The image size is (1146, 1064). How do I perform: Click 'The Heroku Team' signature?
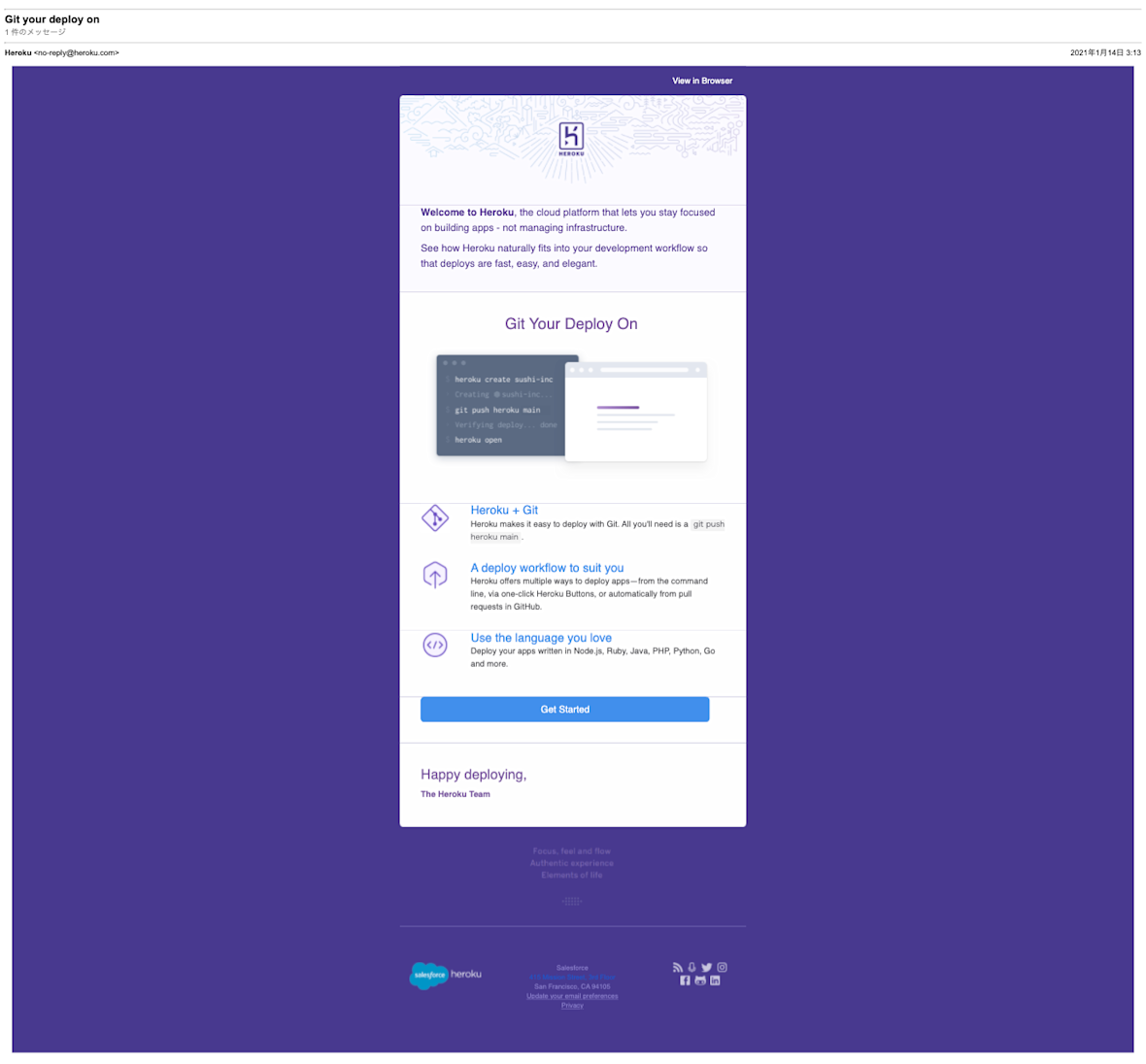pyautogui.click(x=455, y=794)
